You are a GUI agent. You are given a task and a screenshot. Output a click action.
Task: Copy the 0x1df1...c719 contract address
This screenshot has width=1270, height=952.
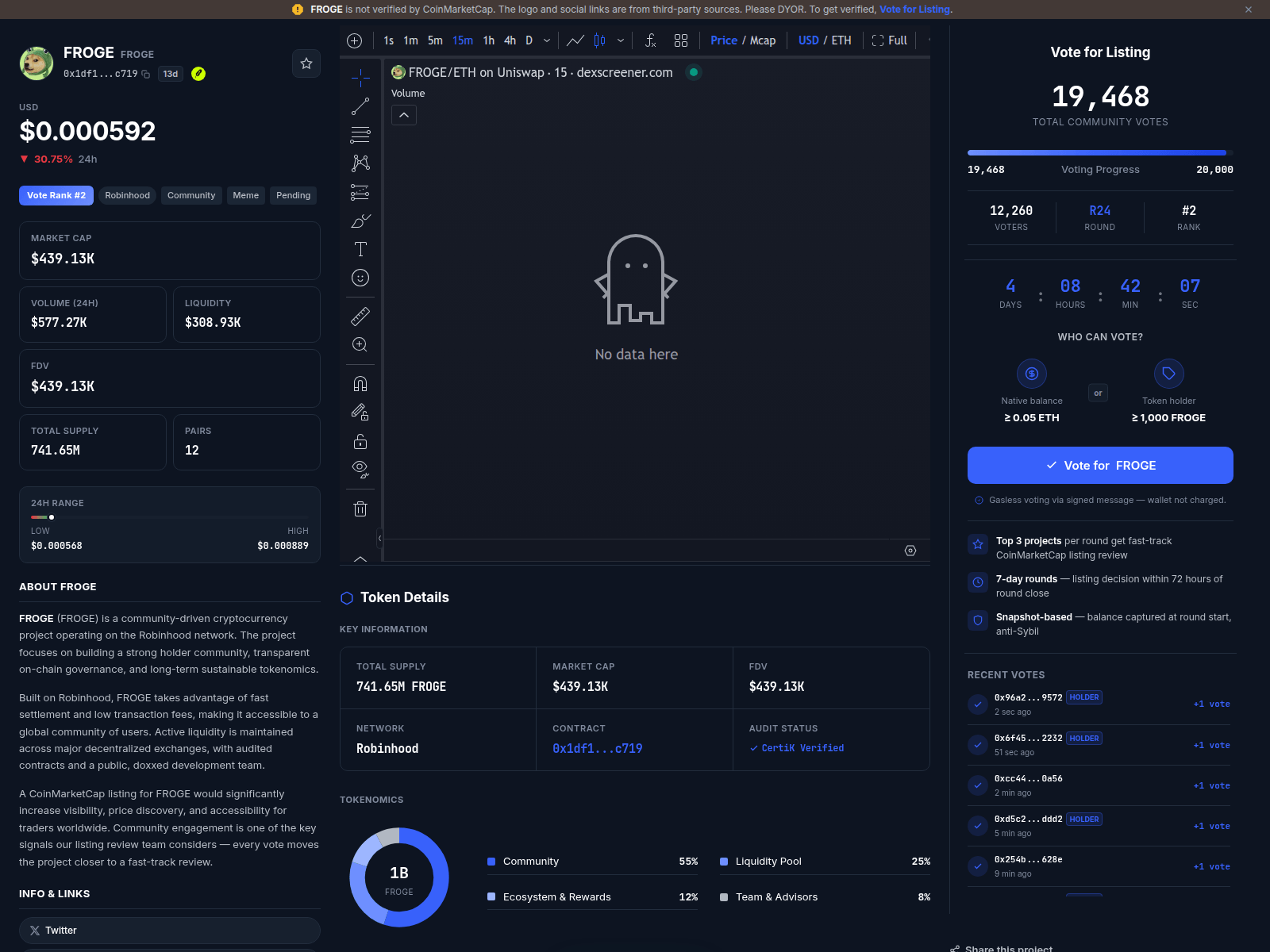(145, 74)
